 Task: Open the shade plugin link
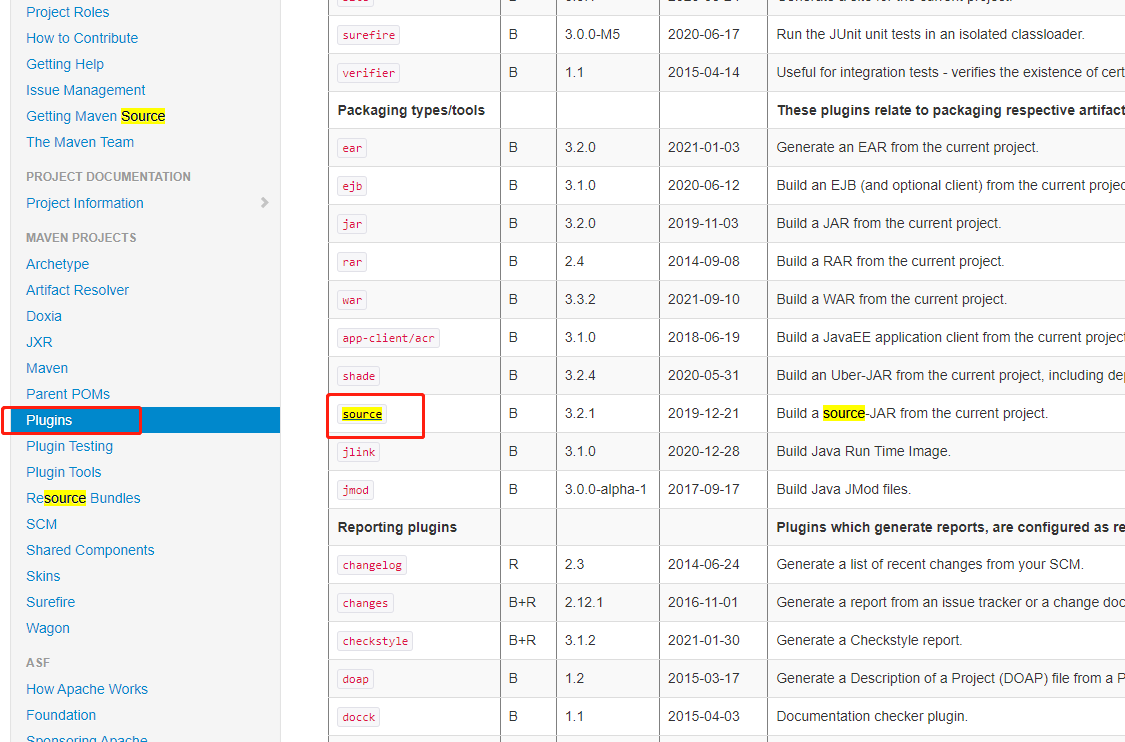(x=359, y=376)
